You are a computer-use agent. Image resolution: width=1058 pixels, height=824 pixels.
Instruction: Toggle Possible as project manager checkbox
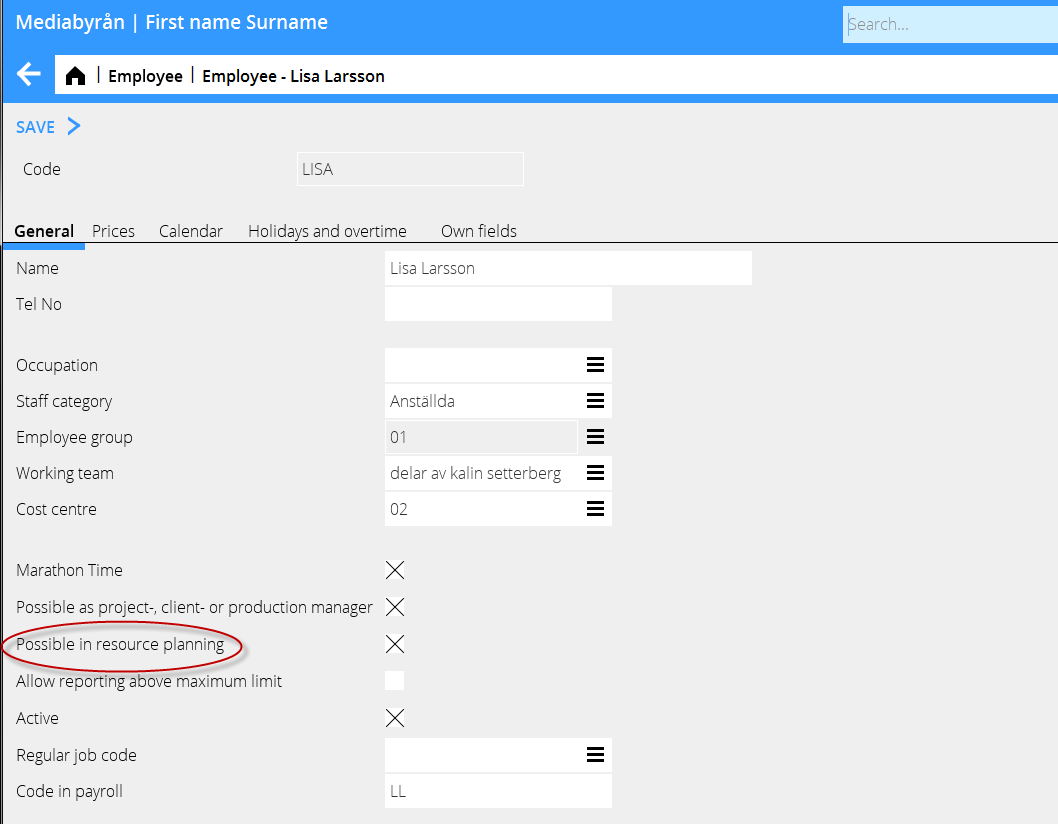coord(395,607)
